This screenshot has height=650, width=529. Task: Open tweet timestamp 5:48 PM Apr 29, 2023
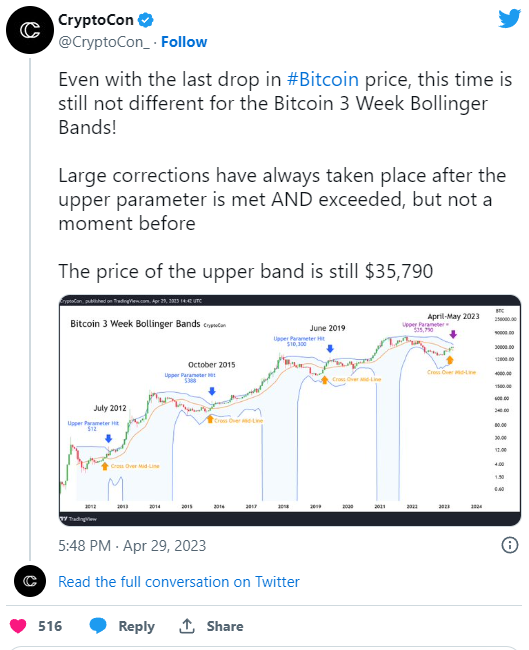point(132,546)
